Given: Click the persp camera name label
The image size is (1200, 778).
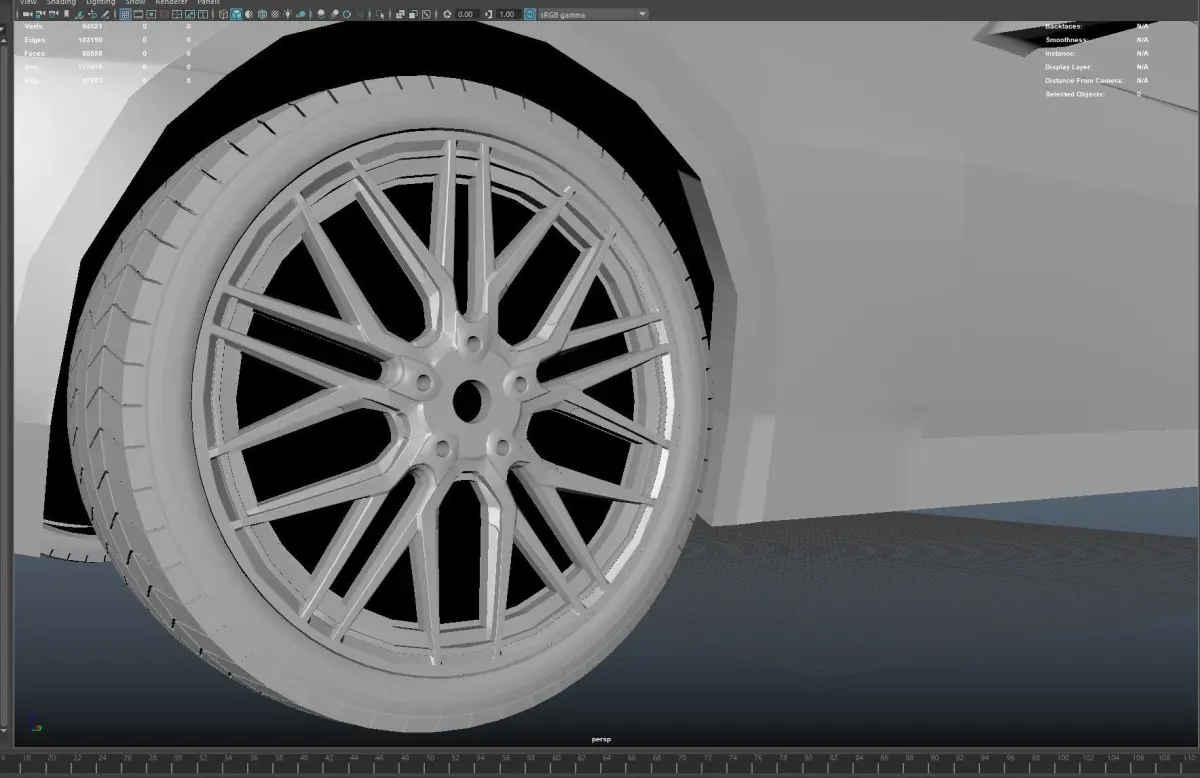Looking at the screenshot, I should [601, 739].
